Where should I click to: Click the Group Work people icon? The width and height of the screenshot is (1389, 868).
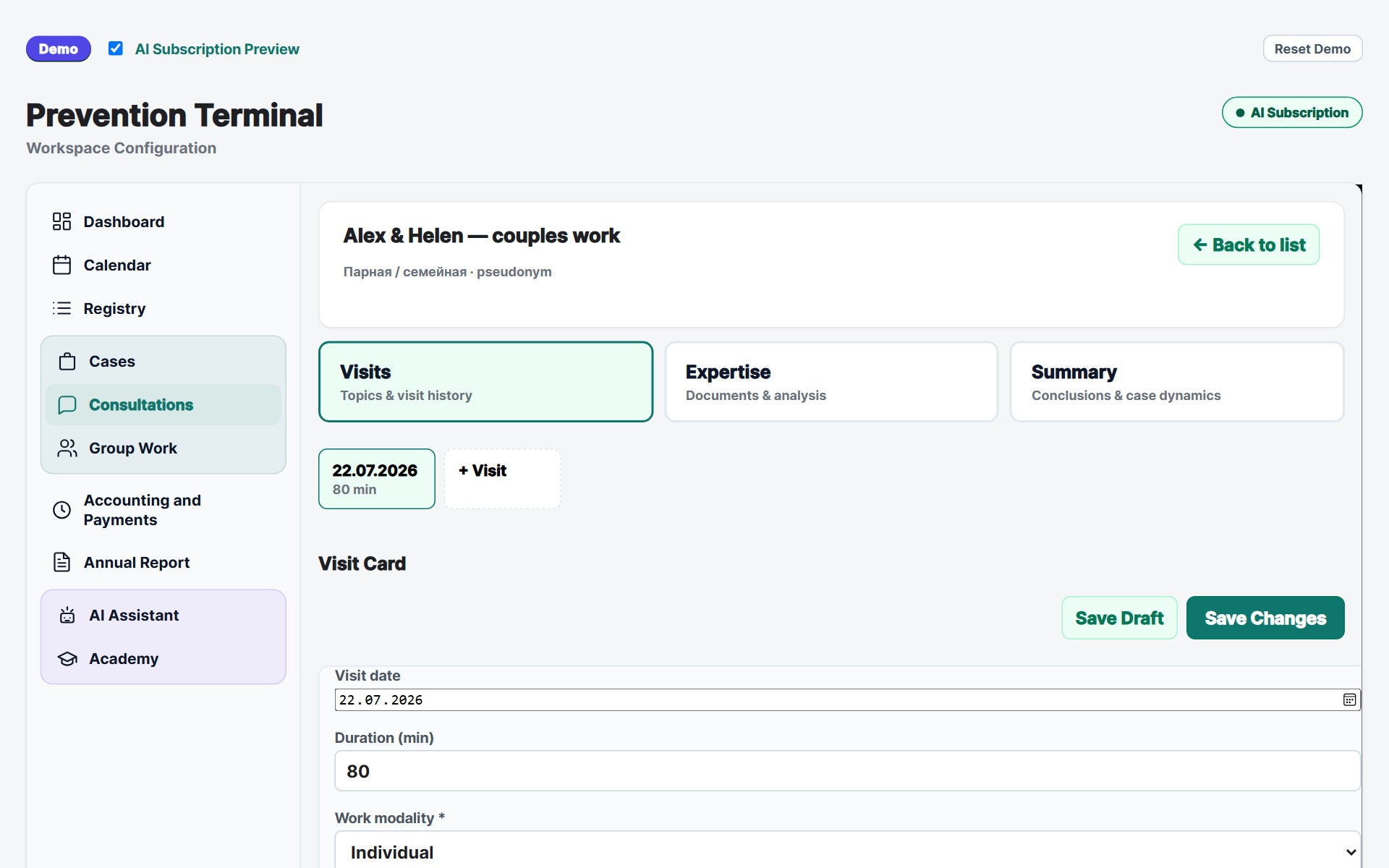click(67, 448)
